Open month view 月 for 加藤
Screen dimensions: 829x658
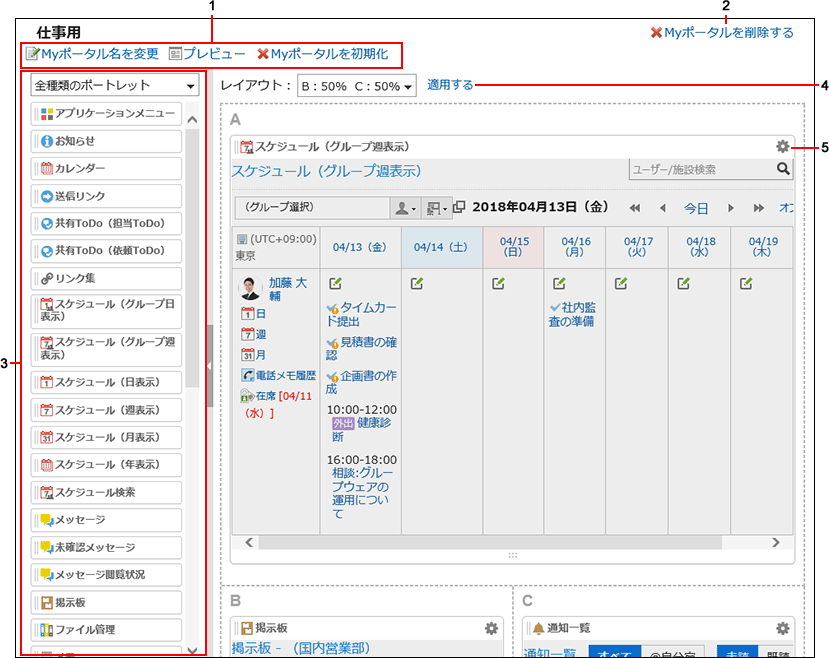point(253,355)
